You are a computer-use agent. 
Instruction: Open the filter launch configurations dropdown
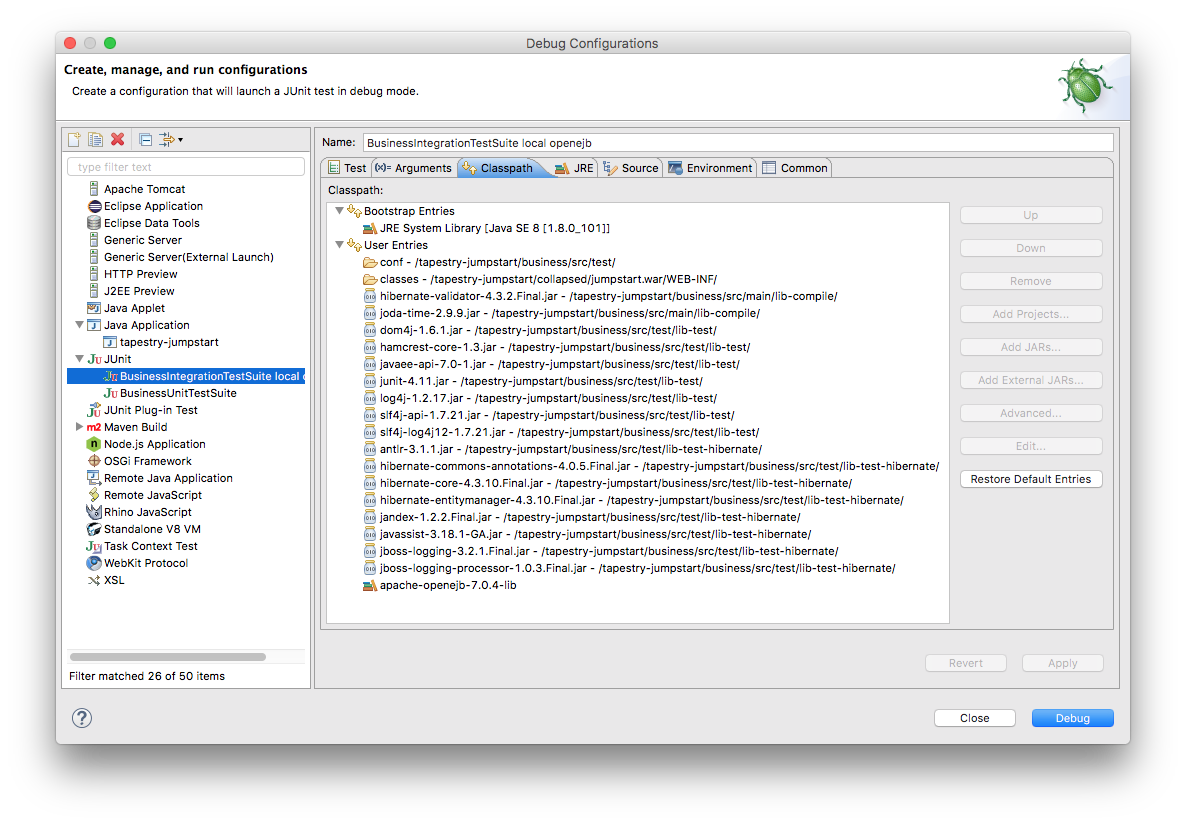[x=171, y=139]
